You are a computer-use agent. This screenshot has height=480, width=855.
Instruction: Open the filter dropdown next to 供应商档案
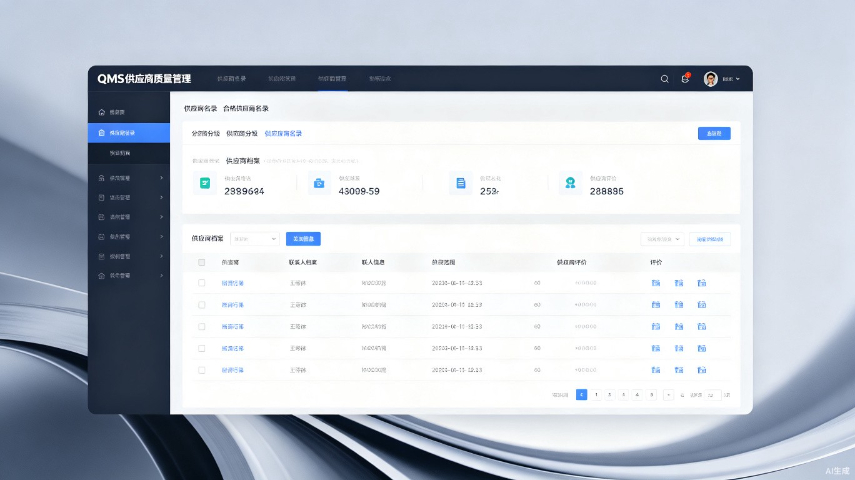tap(255, 239)
